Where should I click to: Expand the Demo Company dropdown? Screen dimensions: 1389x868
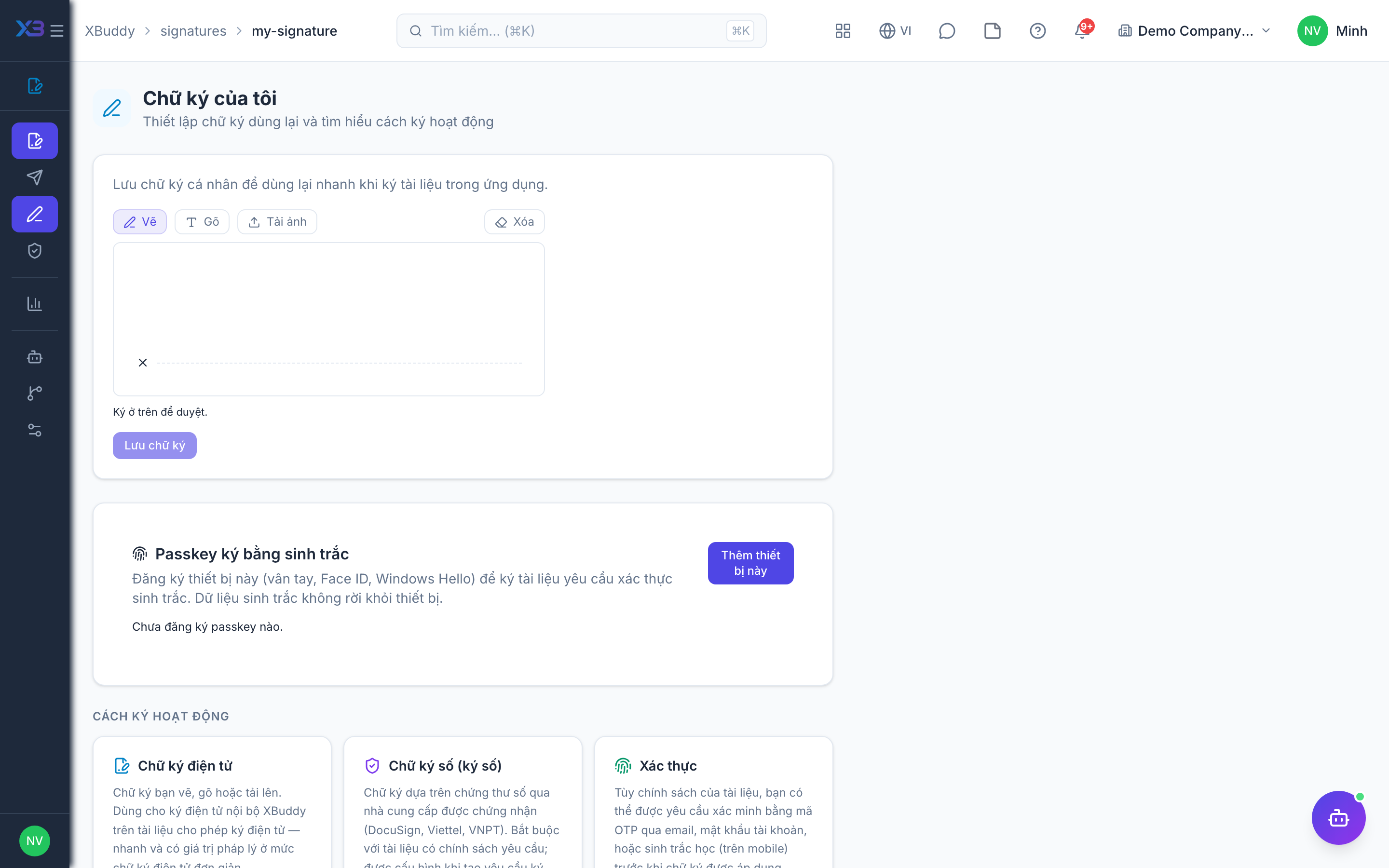(x=1195, y=30)
